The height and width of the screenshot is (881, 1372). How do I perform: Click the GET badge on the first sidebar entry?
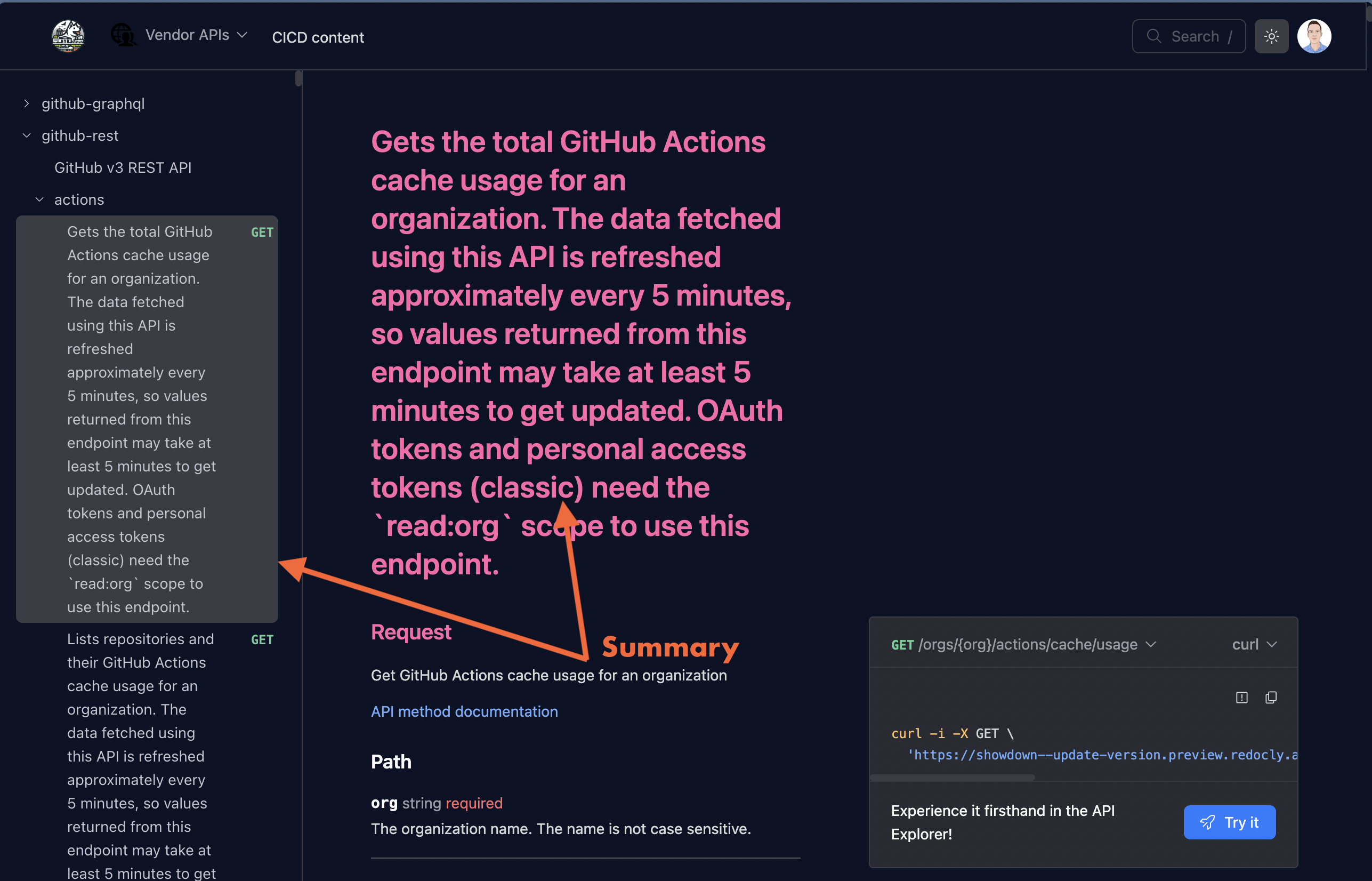262,233
